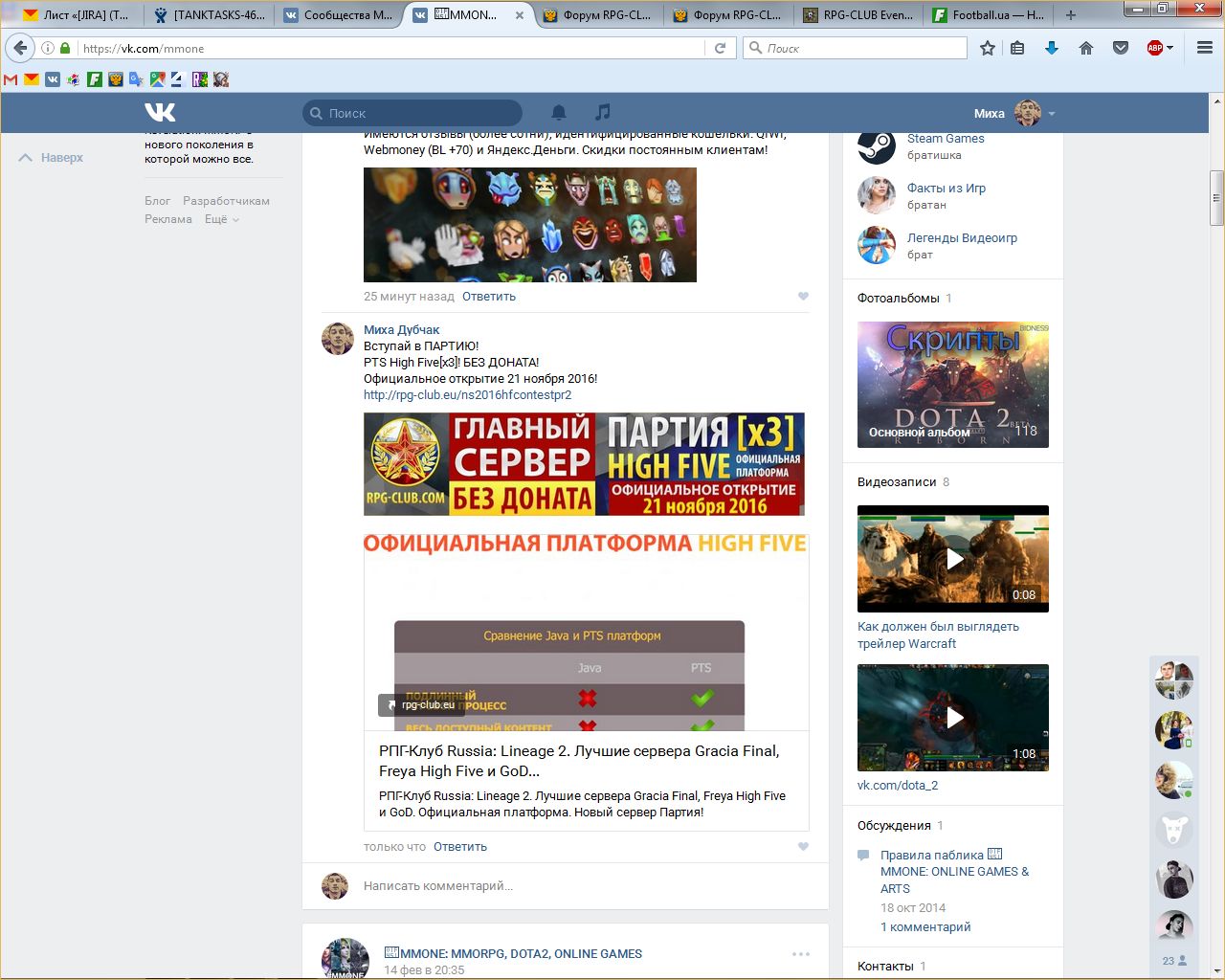Open the RPG-CLUB forum crest bookmark icon
This screenshot has height=980, width=1225.
coord(116,79)
